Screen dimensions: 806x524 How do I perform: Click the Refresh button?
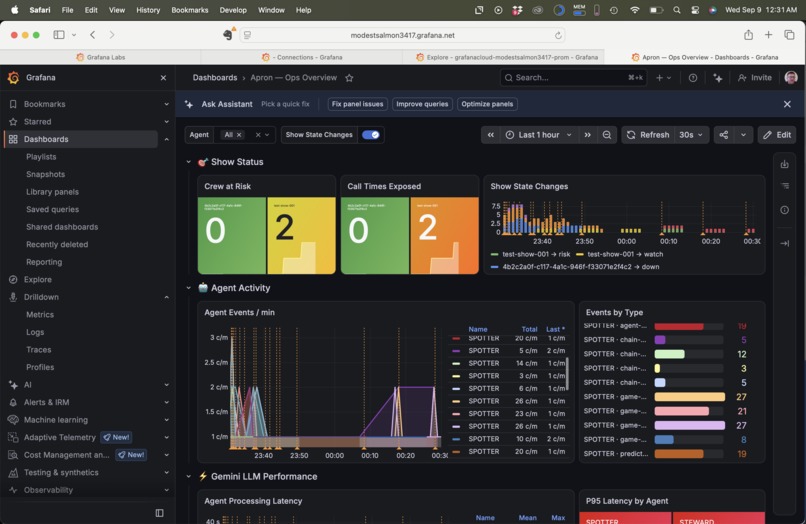[x=648, y=135]
